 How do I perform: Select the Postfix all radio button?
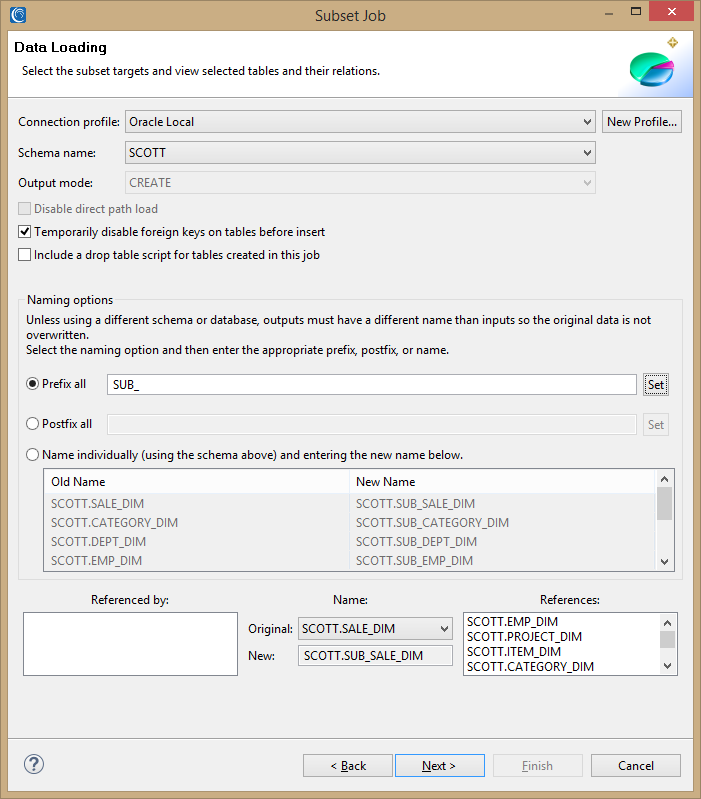33,424
